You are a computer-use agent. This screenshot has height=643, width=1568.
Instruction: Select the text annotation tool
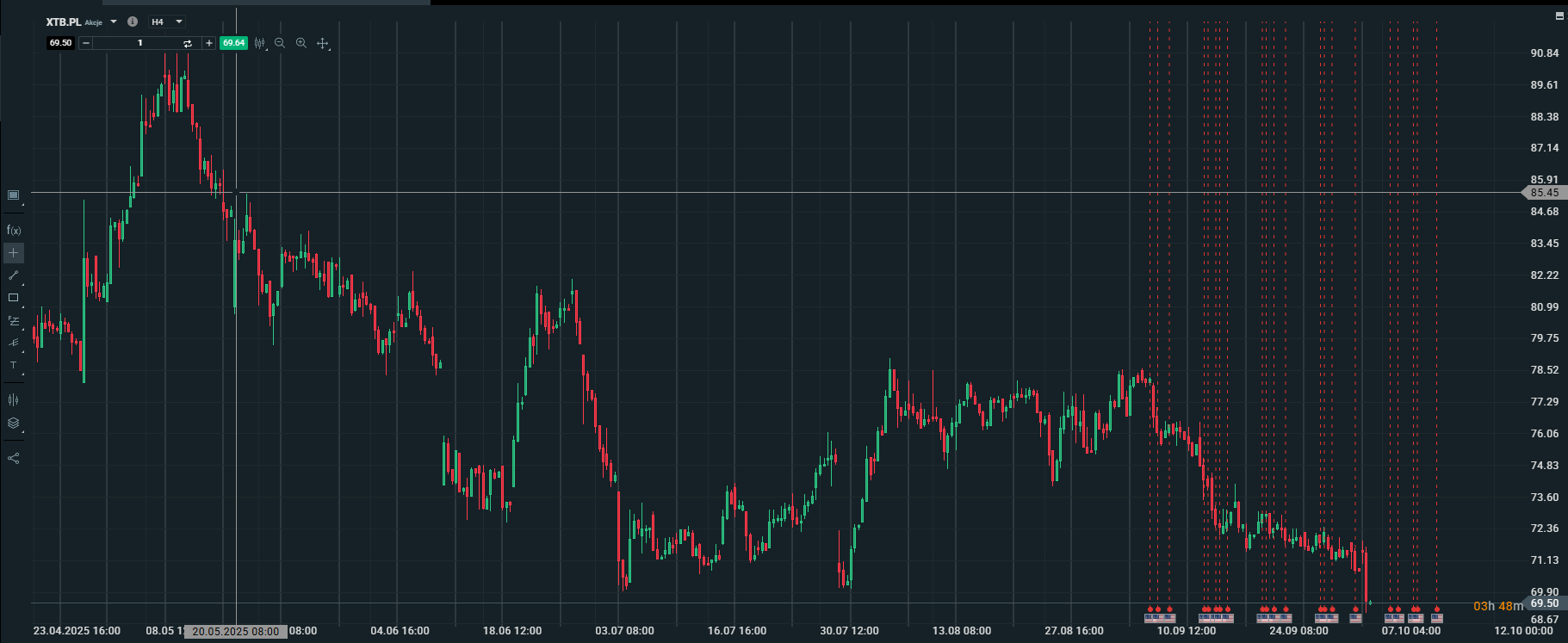[13, 366]
